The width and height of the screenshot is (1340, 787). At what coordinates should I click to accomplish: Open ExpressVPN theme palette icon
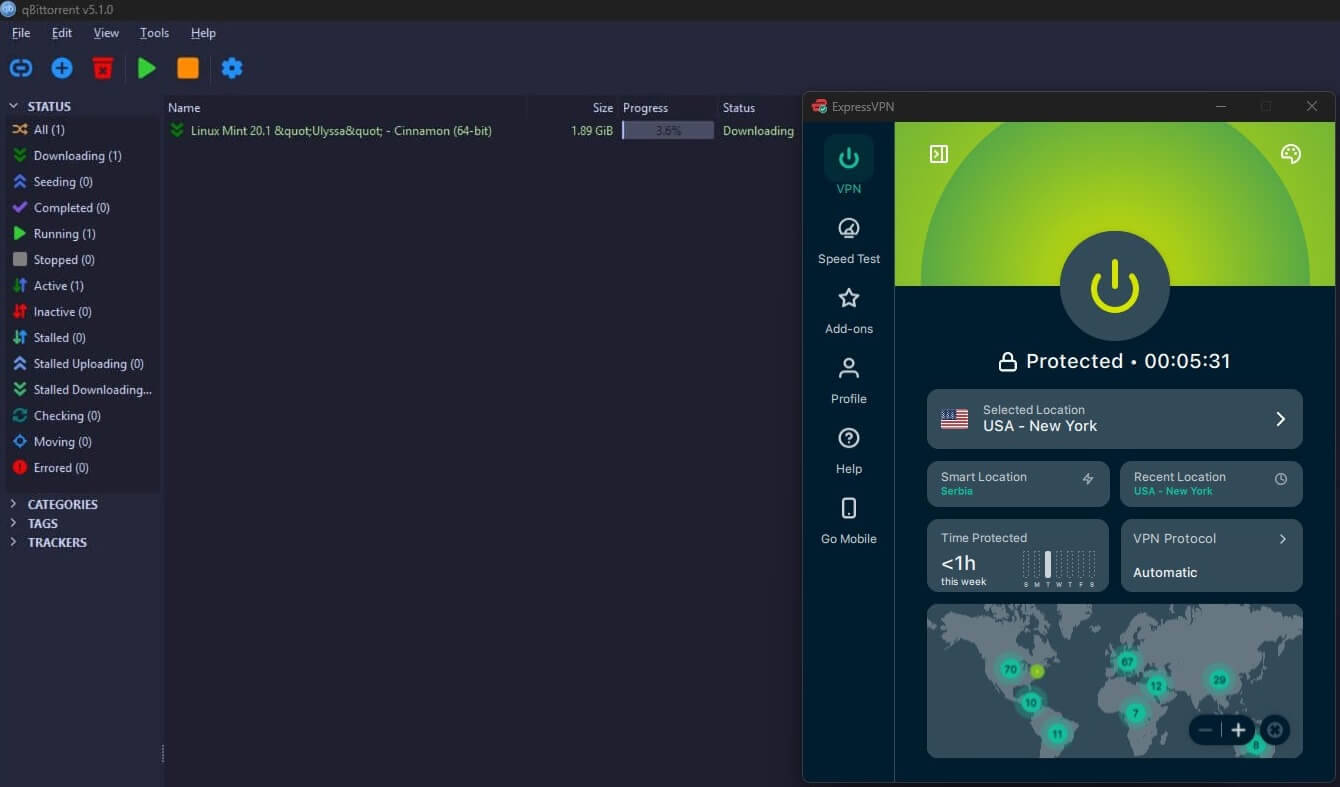(x=1291, y=154)
